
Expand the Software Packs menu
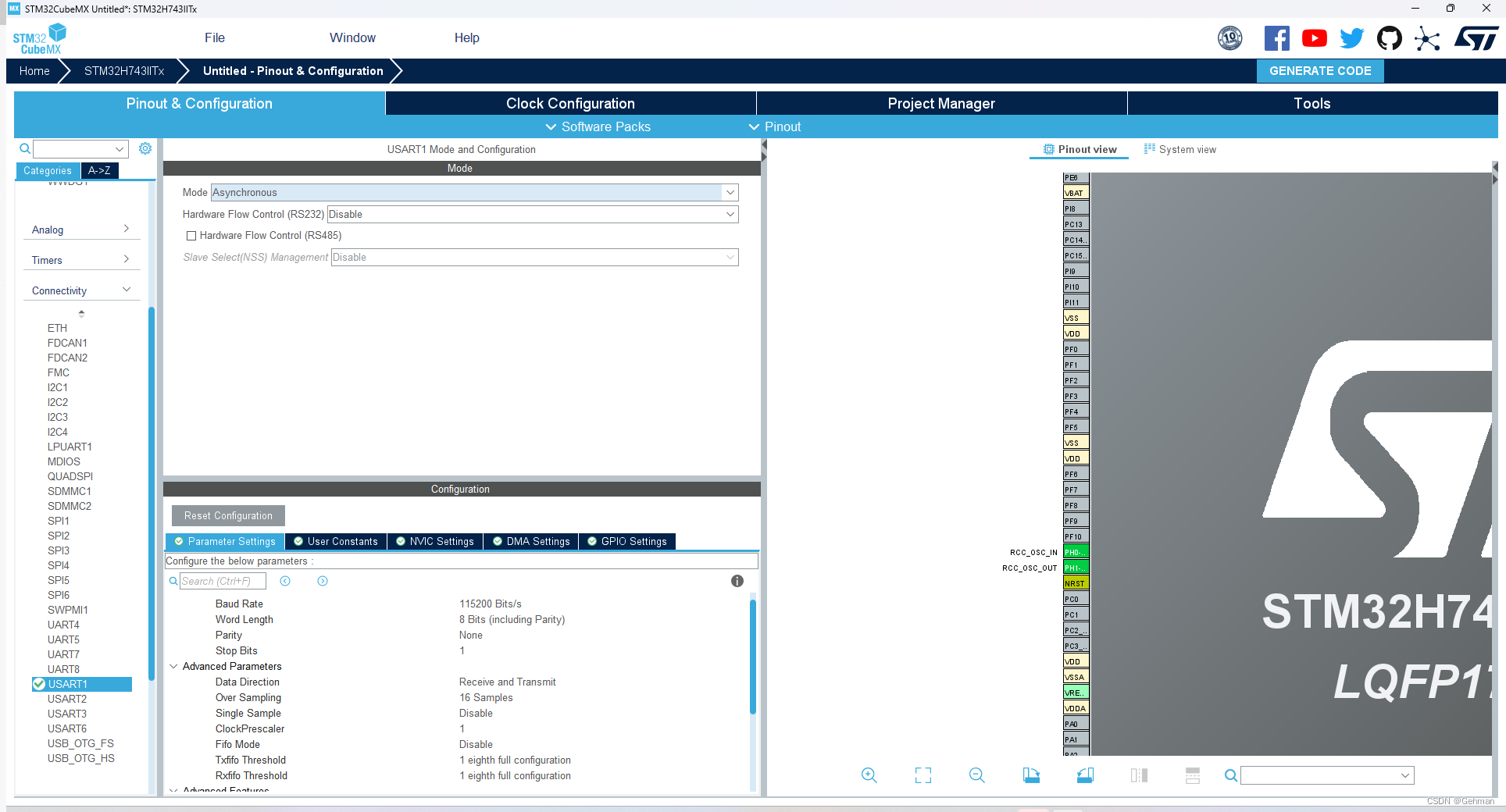point(598,126)
